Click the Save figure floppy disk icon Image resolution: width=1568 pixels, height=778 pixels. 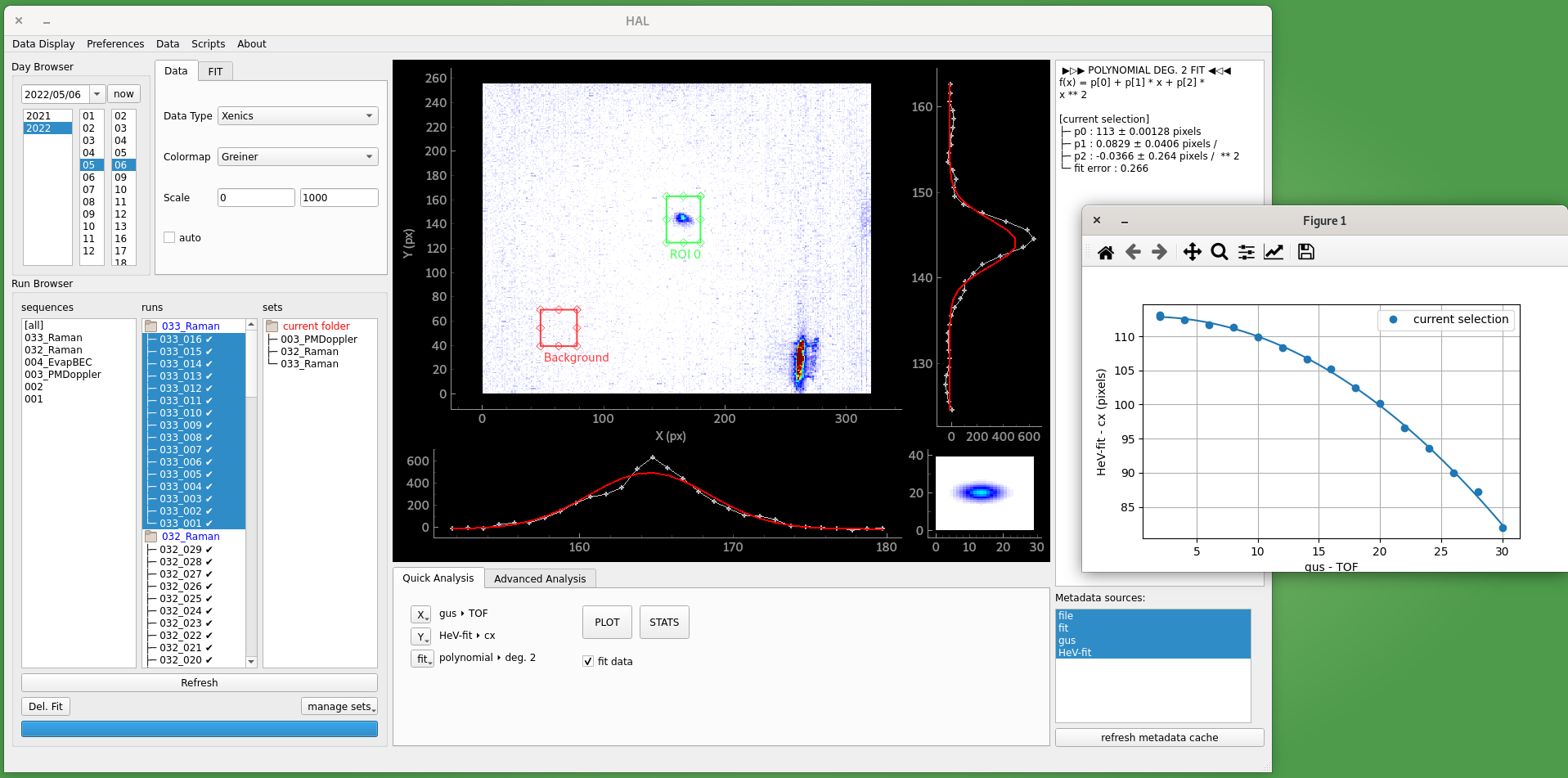(1306, 252)
